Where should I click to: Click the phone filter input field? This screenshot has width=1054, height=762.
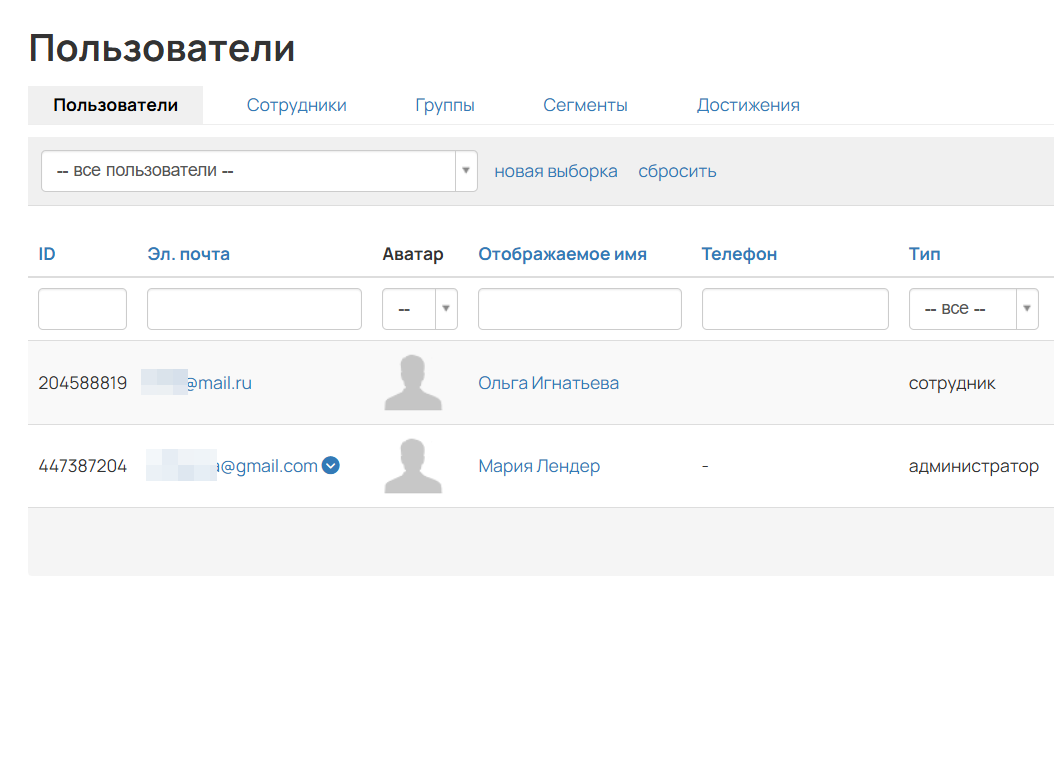[795, 309]
